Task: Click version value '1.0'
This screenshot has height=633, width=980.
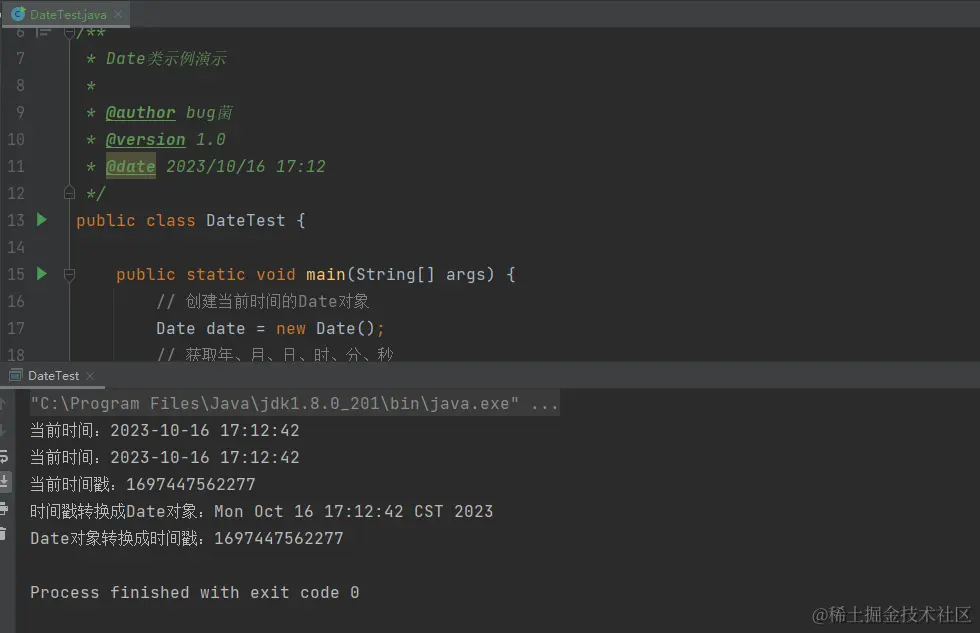Action: click(211, 139)
